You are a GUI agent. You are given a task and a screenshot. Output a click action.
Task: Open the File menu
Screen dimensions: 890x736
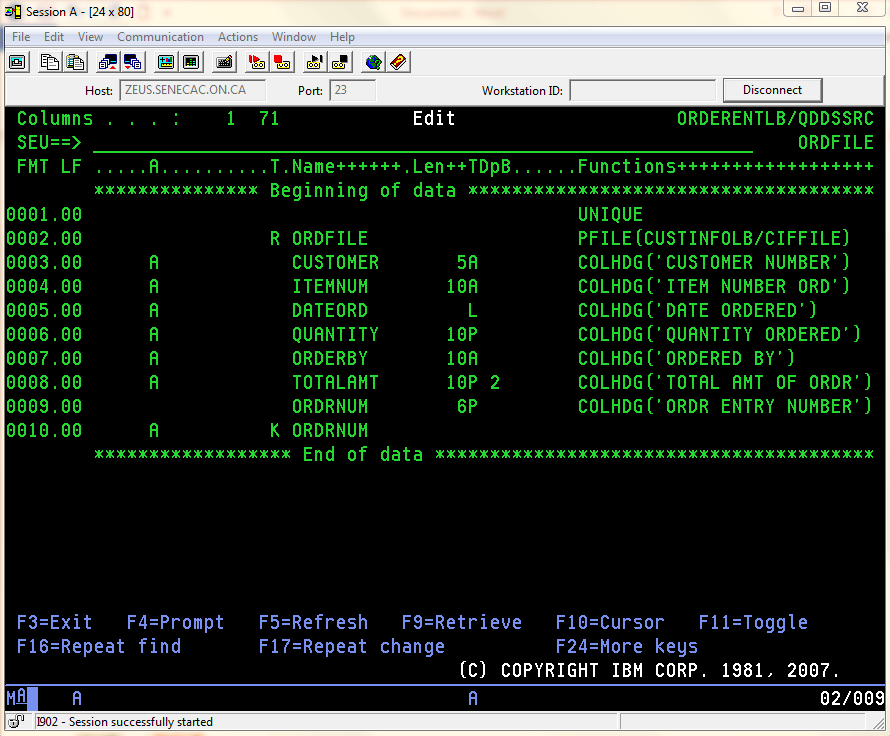[x=20, y=36]
